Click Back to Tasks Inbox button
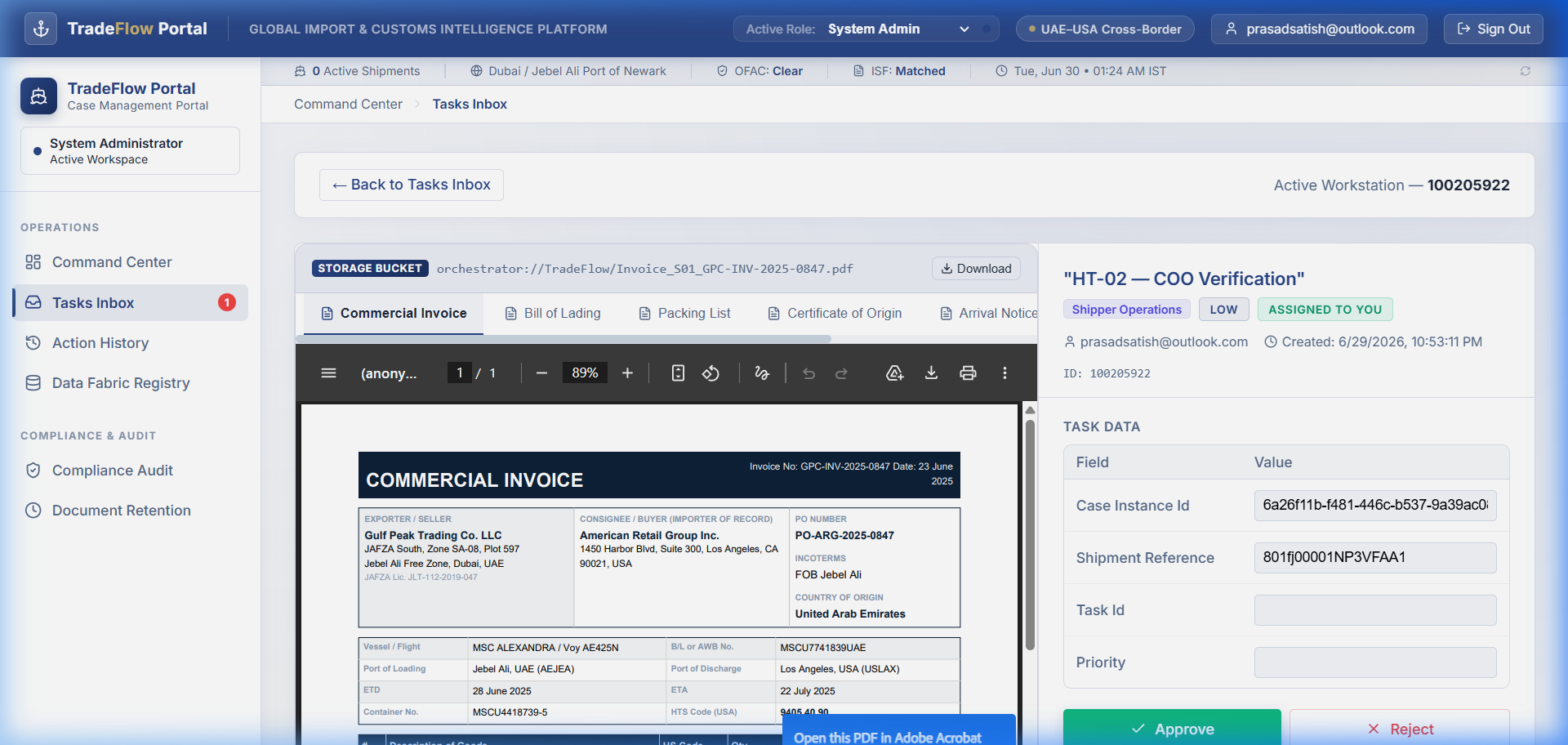1568x745 pixels. tap(412, 185)
